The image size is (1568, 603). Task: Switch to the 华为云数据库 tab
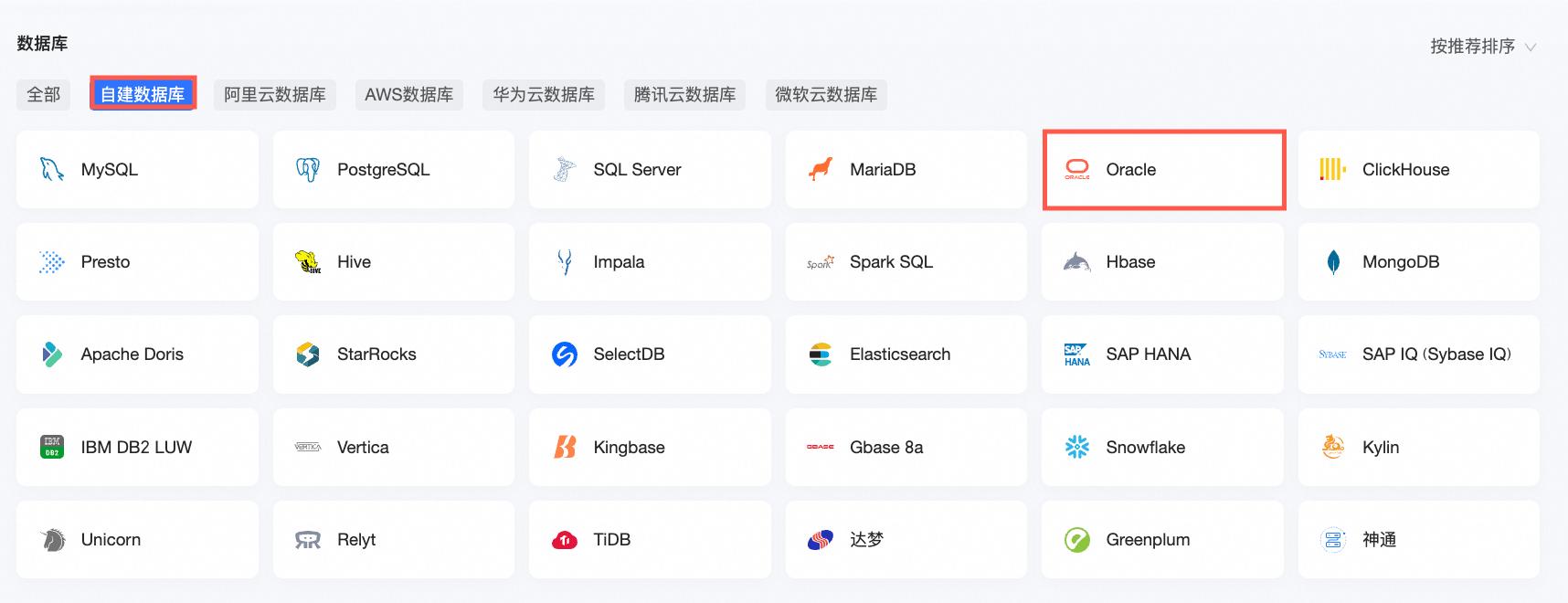[544, 94]
